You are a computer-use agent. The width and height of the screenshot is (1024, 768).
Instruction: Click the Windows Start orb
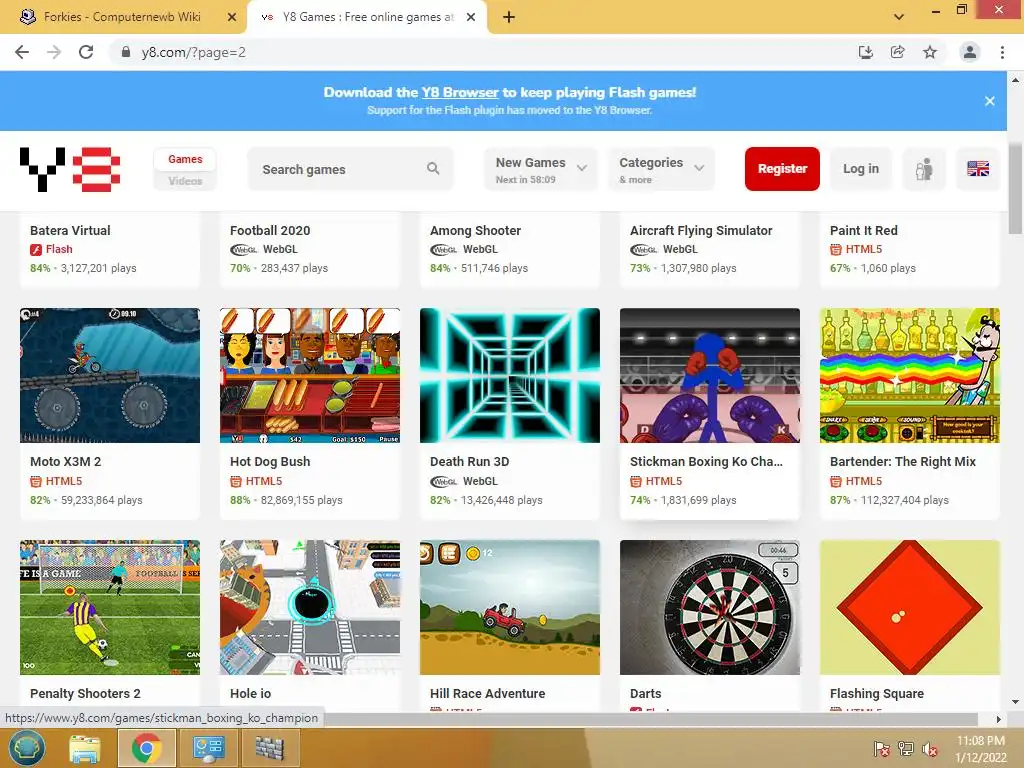click(27, 748)
